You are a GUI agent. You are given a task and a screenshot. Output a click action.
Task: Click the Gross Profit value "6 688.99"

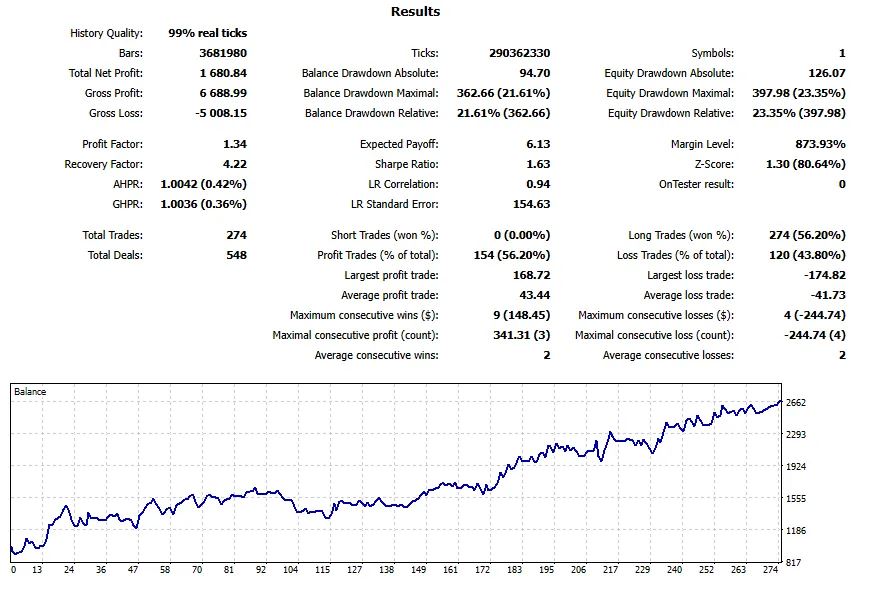tap(223, 93)
